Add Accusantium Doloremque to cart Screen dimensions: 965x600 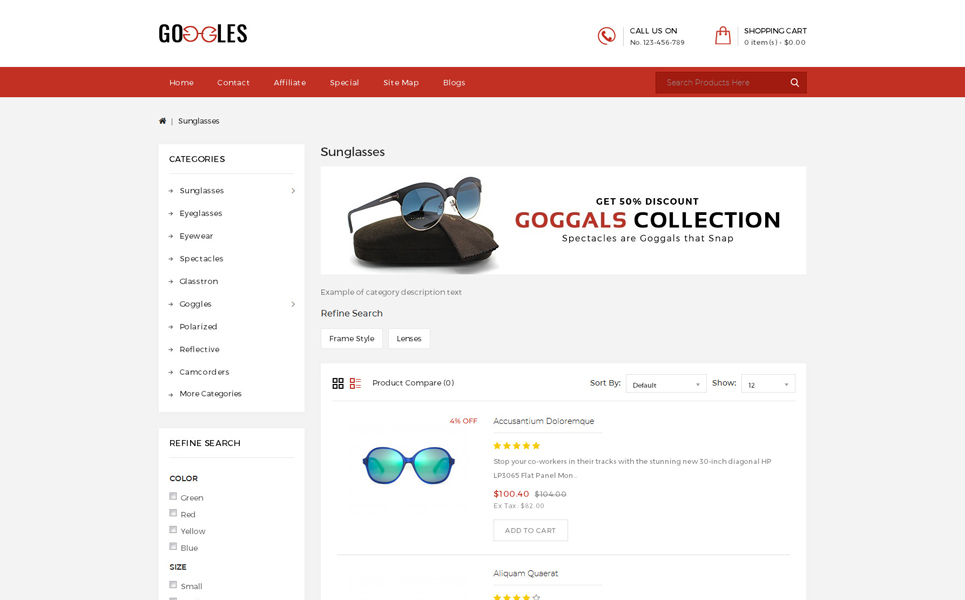tap(531, 530)
